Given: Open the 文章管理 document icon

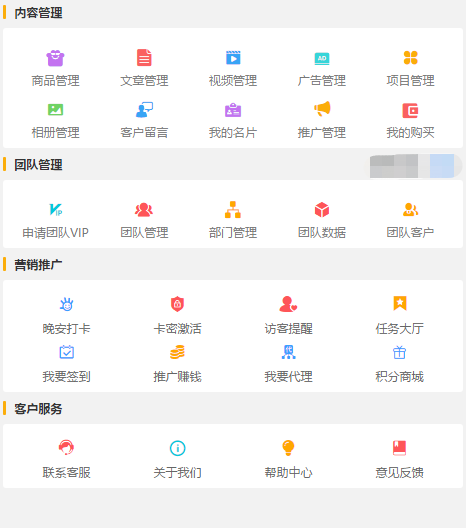Looking at the screenshot, I should [144, 58].
